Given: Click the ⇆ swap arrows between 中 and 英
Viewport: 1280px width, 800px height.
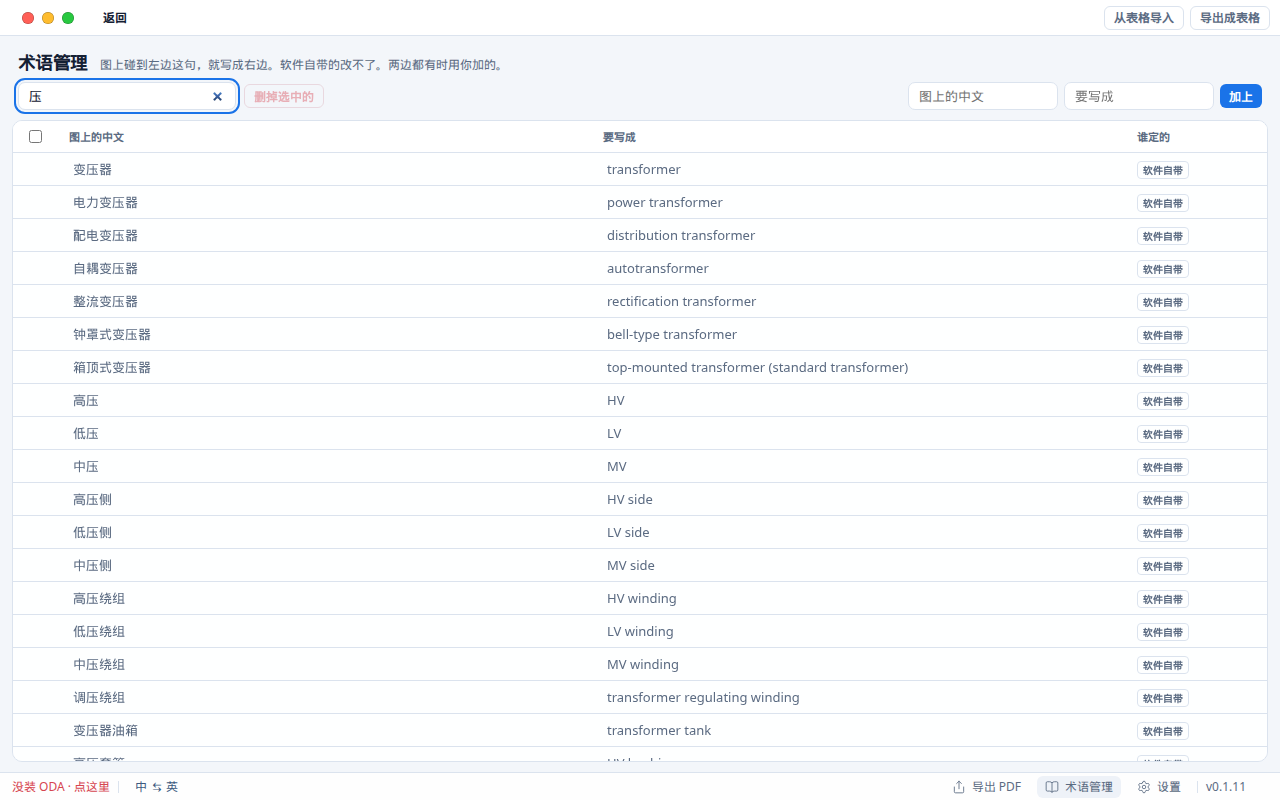Looking at the screenshot, I should [157, 787].
